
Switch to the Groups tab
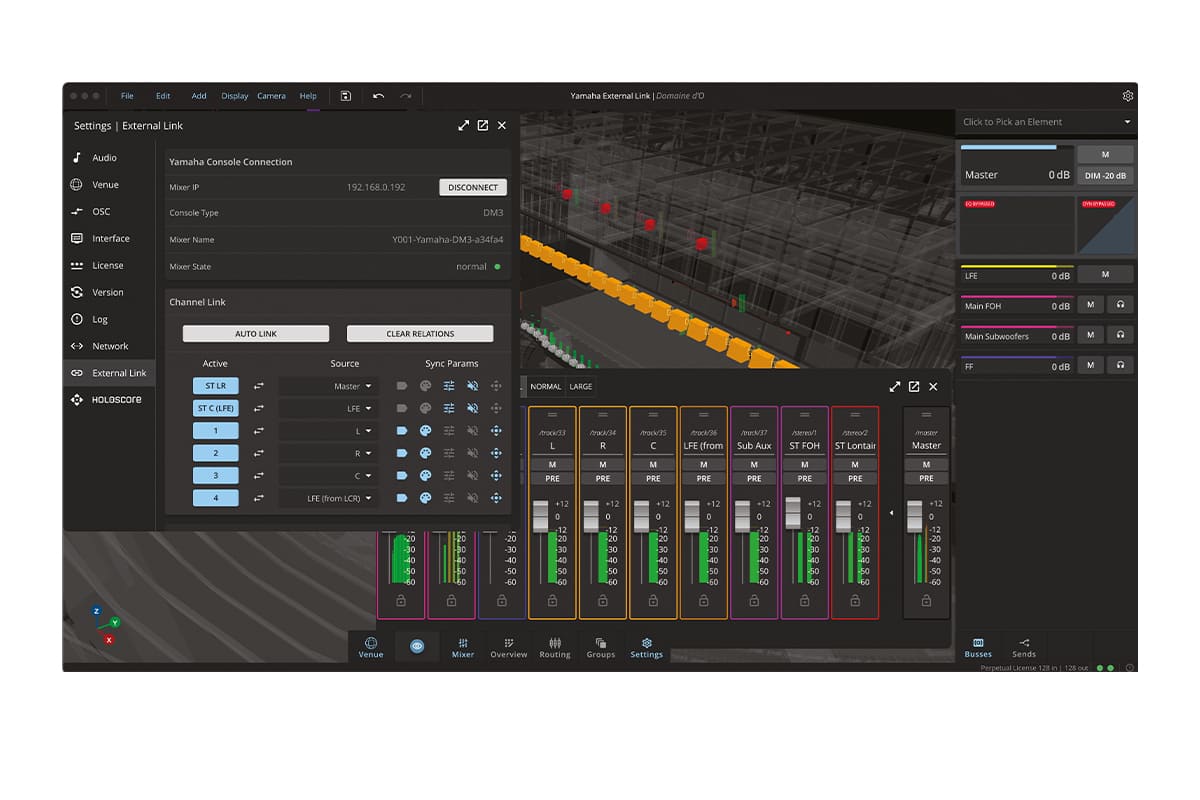click(601, 648)
